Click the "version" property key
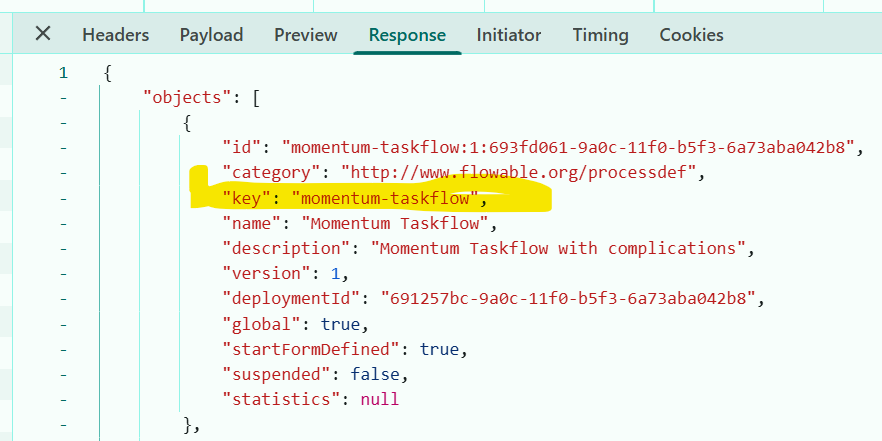The image size is (882, 441). click(x=267, y=273)
